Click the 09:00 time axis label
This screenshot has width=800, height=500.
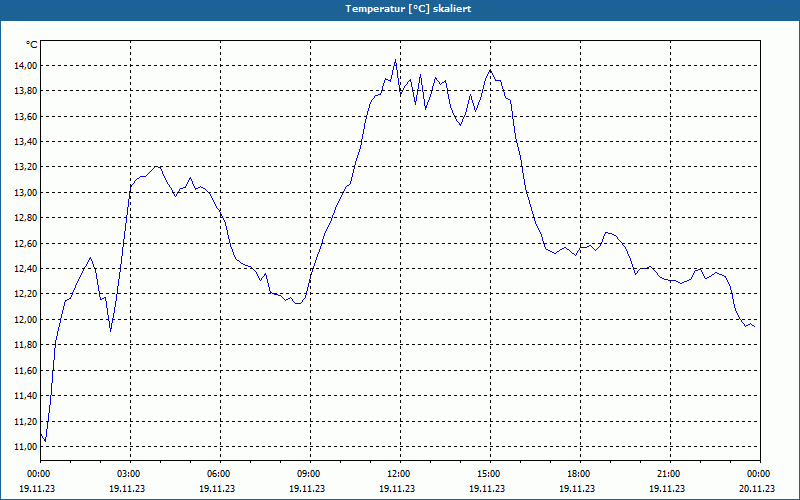[x=310, y=474]
